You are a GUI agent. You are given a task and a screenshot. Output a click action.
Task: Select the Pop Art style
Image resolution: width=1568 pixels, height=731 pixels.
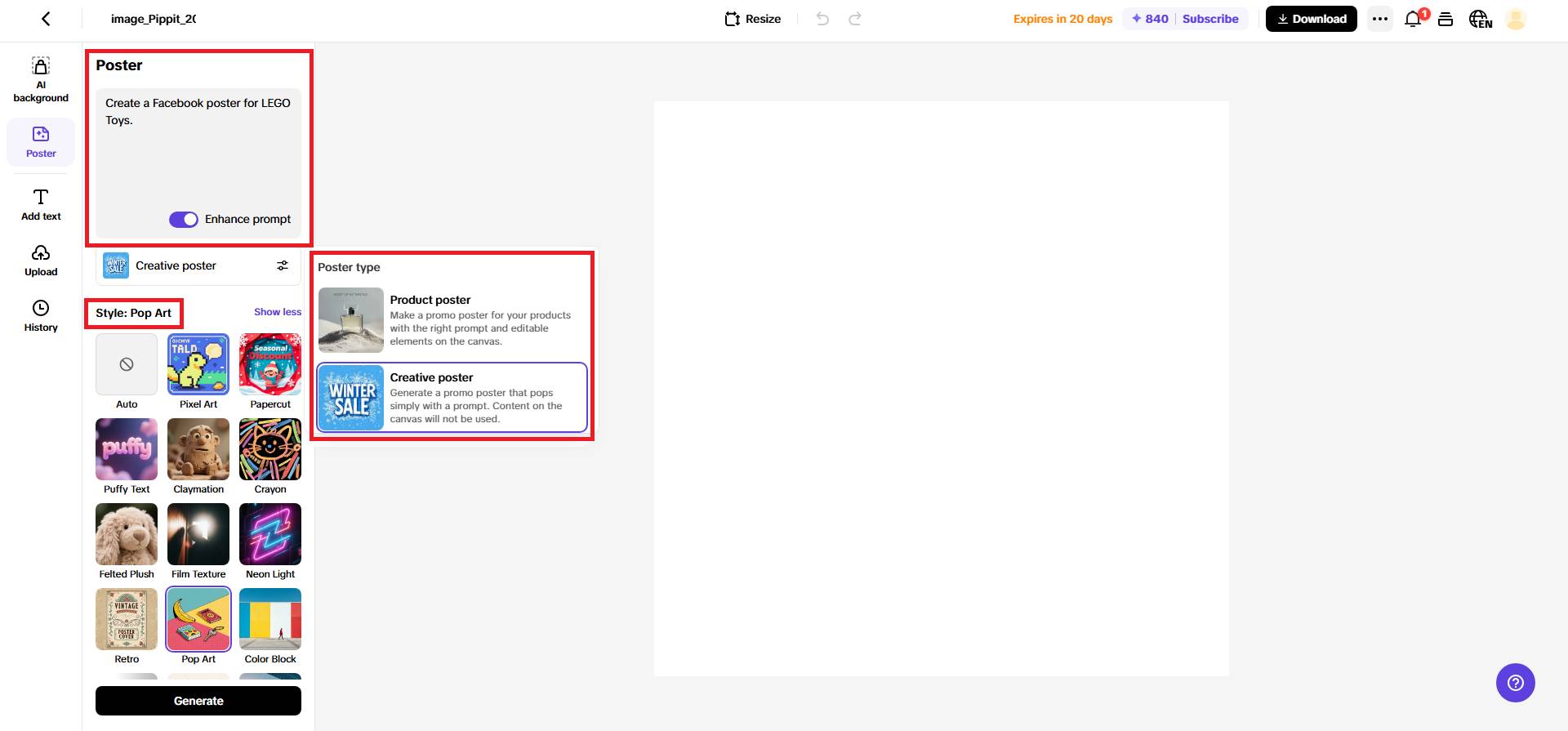pos(198,626)
